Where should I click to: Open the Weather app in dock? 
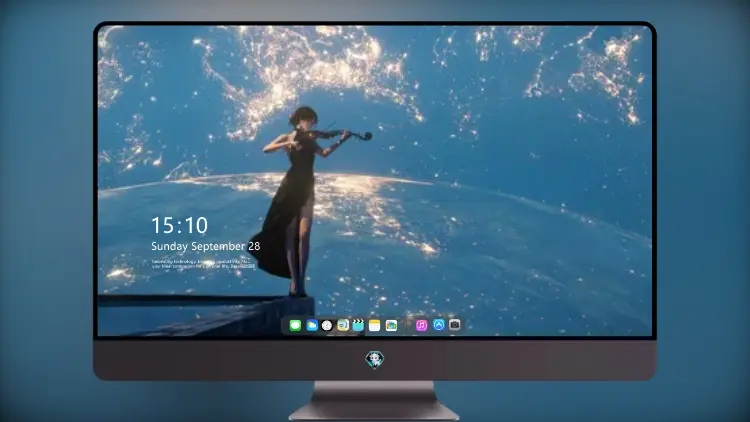tap(312, 326)
